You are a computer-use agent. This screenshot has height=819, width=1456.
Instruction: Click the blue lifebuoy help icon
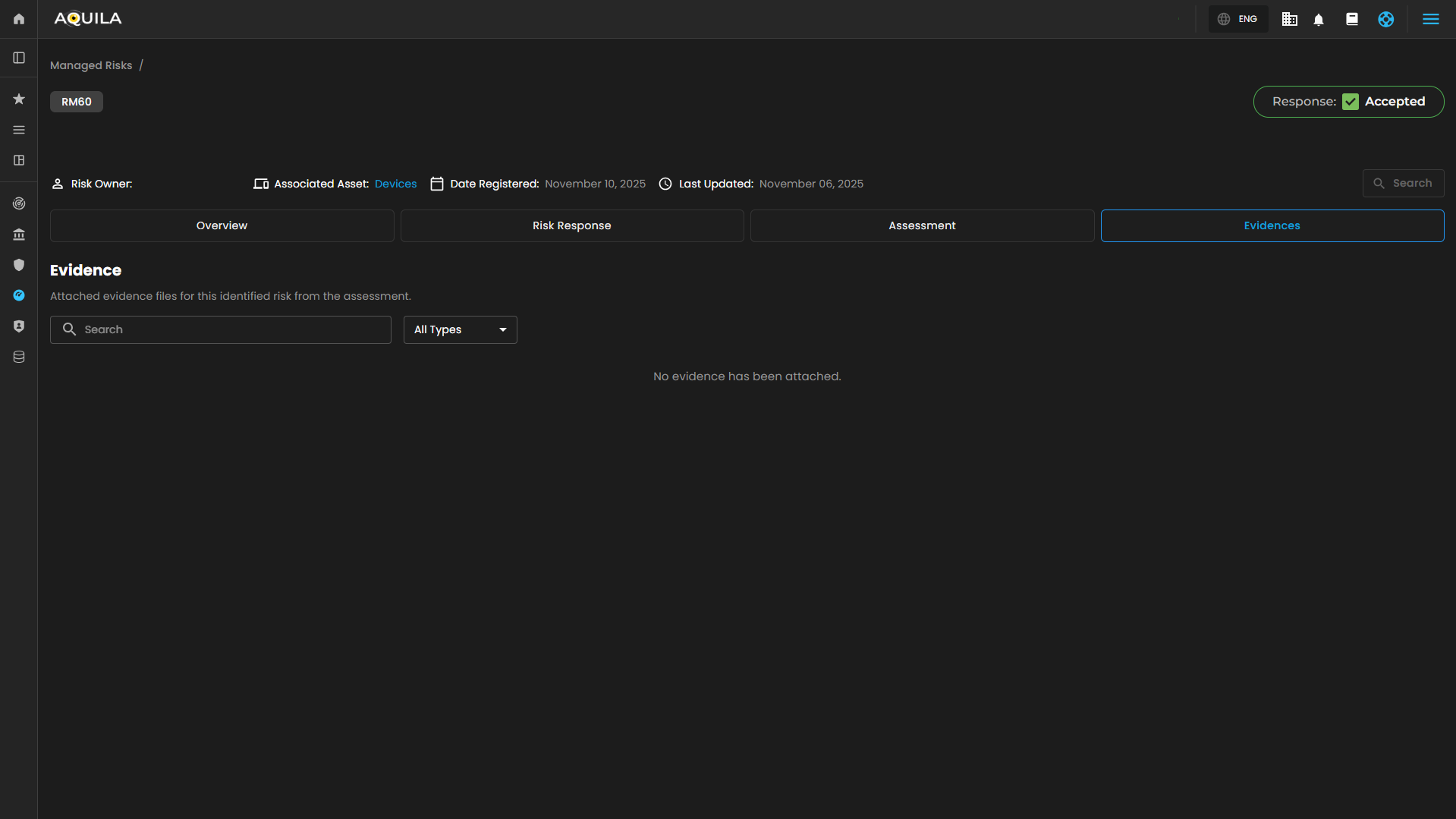(1385, 20)
